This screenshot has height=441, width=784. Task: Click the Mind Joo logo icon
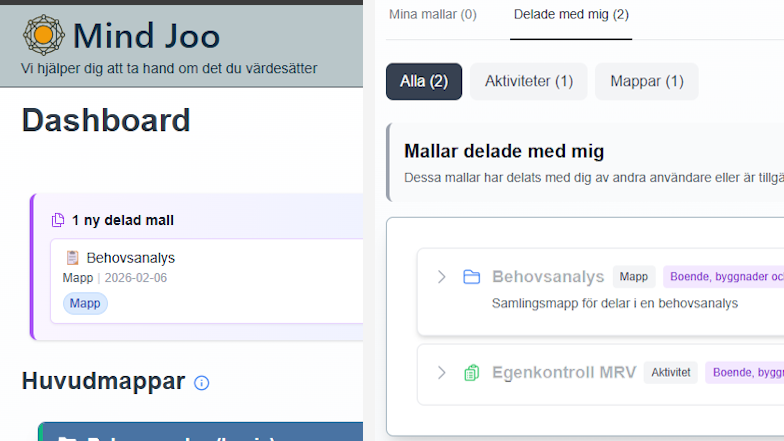(44, 35)
